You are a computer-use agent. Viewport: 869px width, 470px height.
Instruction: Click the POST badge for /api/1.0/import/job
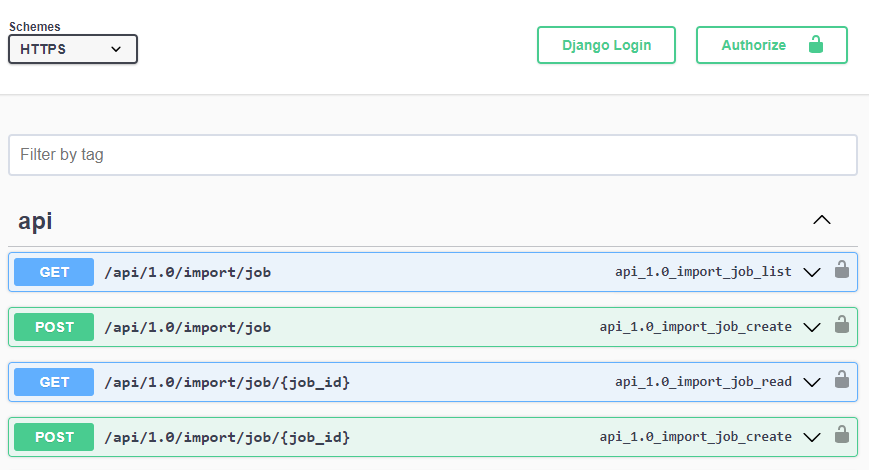click(54, 327)
